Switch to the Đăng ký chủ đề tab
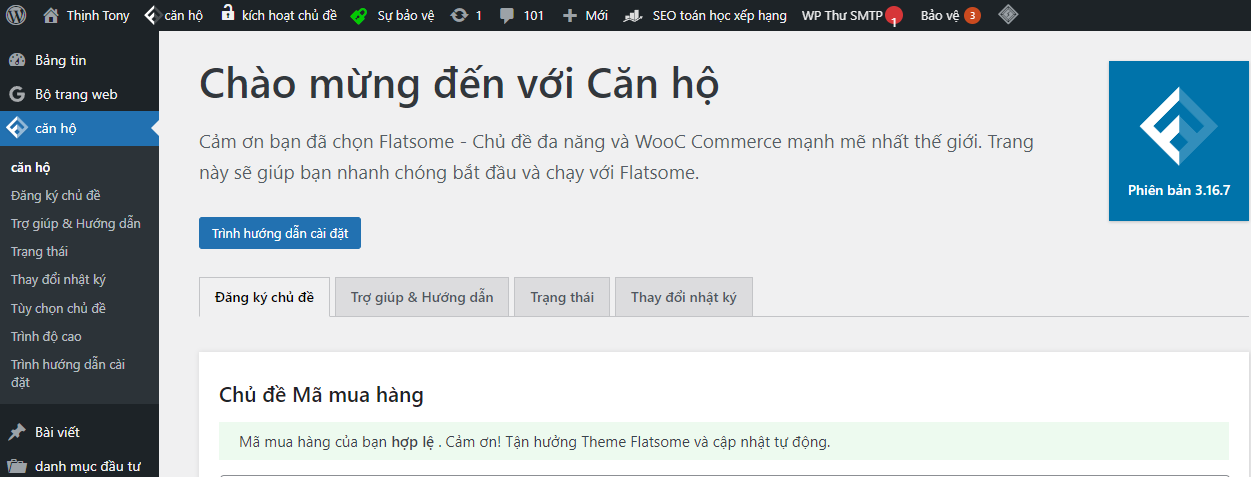Image resolution: width=1251 pixels, height=477 pixels. (x=264, y=297)
